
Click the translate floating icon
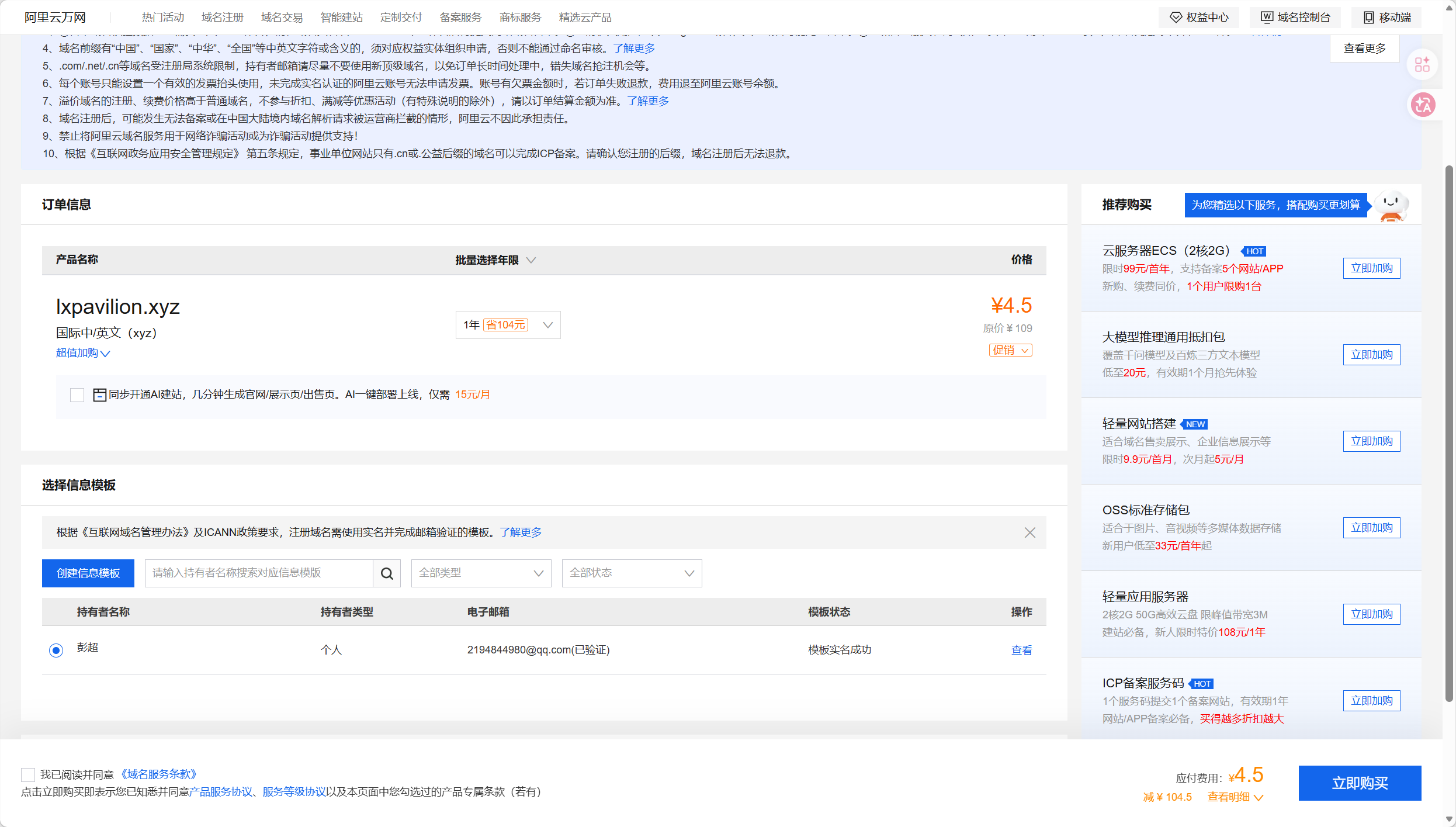[1423, 105]
